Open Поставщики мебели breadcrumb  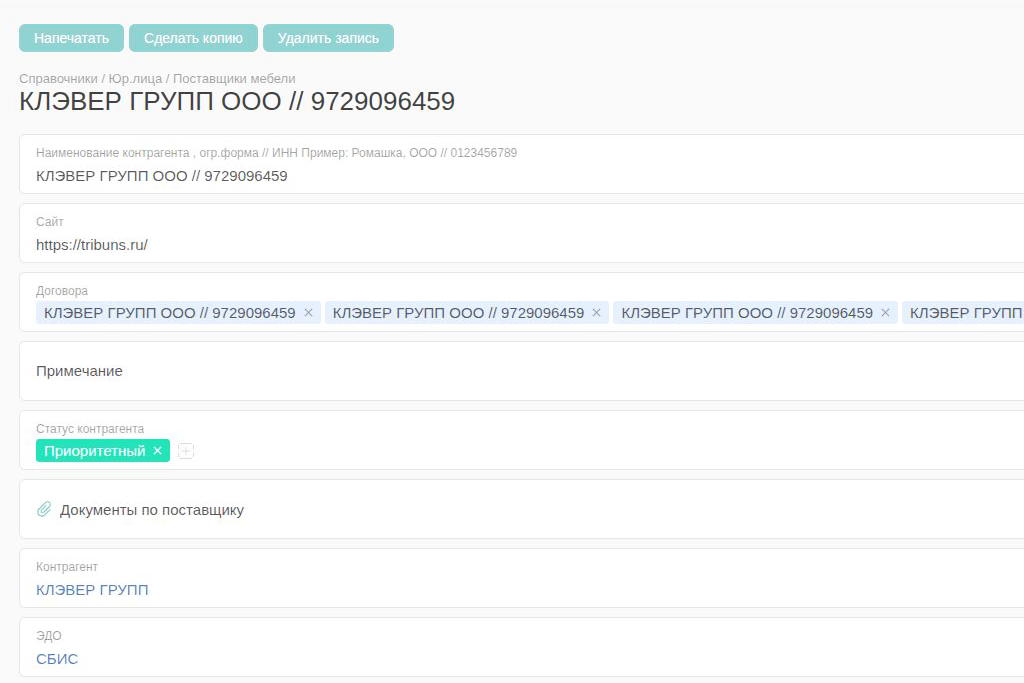pos(234,78)
